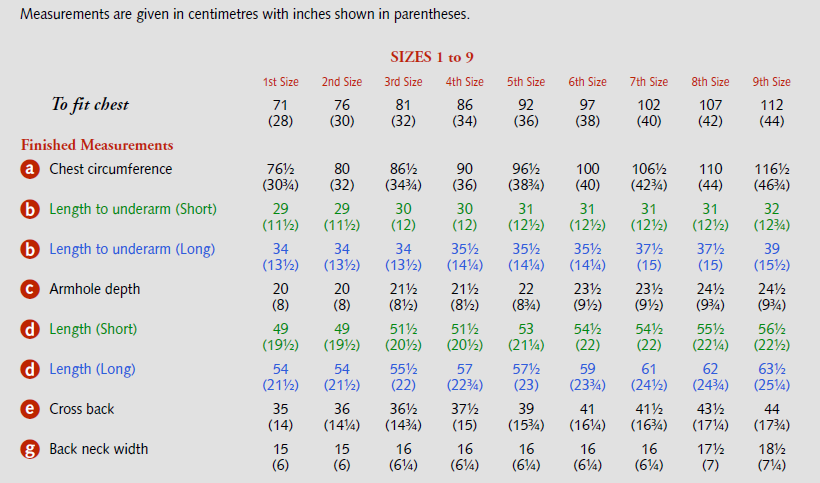Select the 'c' icon beside Armhole depth
The width and height of the screenshot is (820, 483).
[30, 290]
